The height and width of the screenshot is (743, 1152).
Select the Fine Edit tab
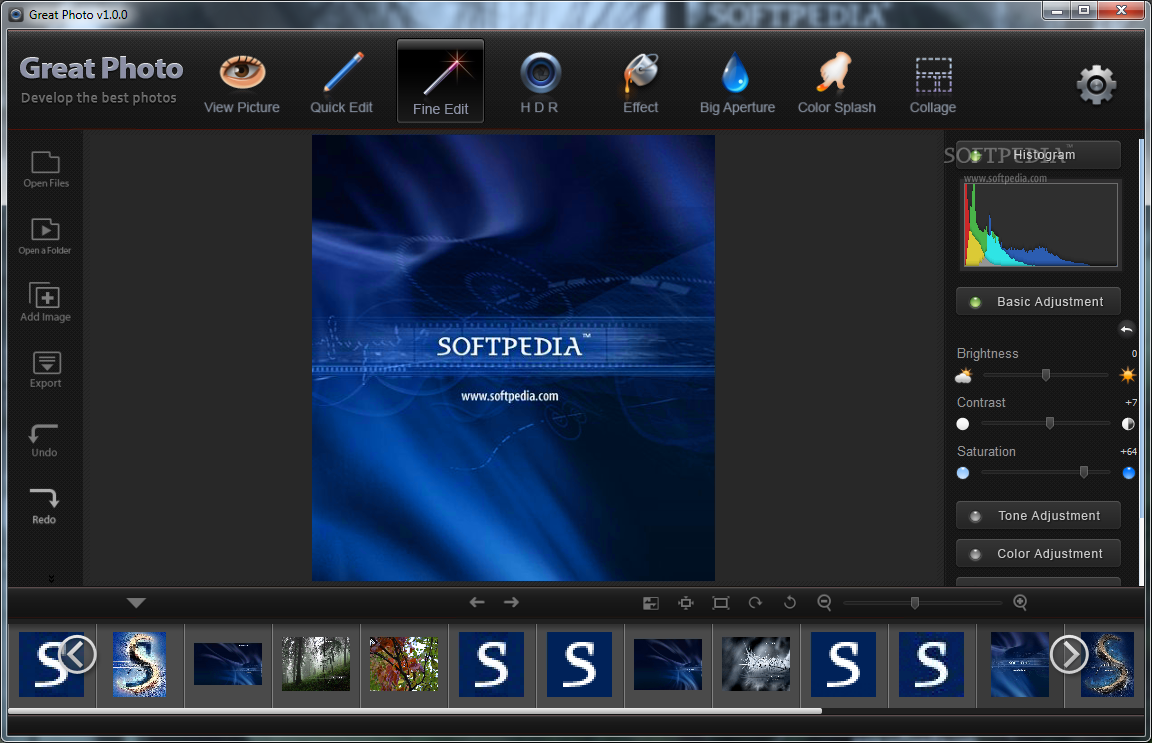[x=440, y=81]
